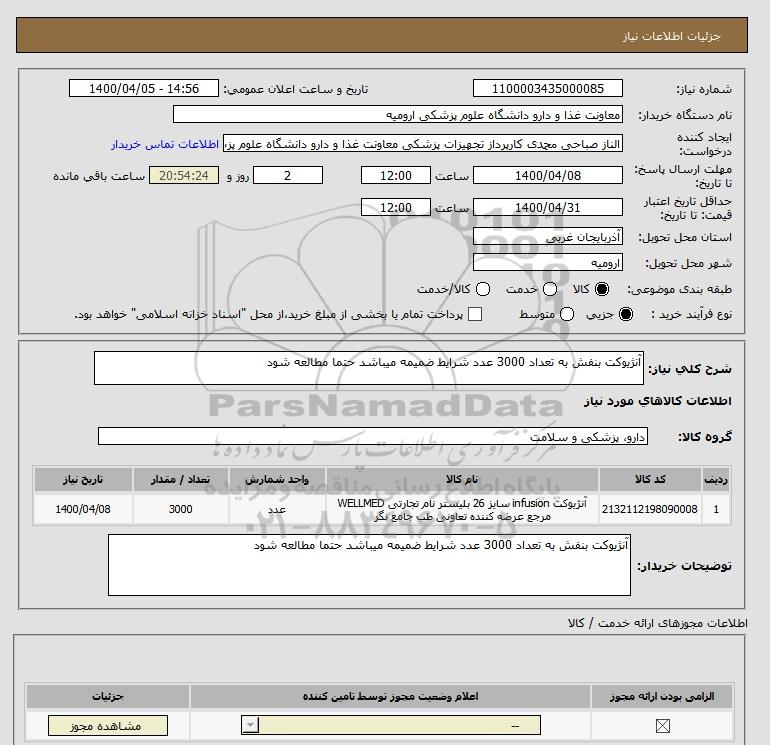Click the delivery city field ارومیه
This screenshot has width=770, height=745.
[546, 263]
